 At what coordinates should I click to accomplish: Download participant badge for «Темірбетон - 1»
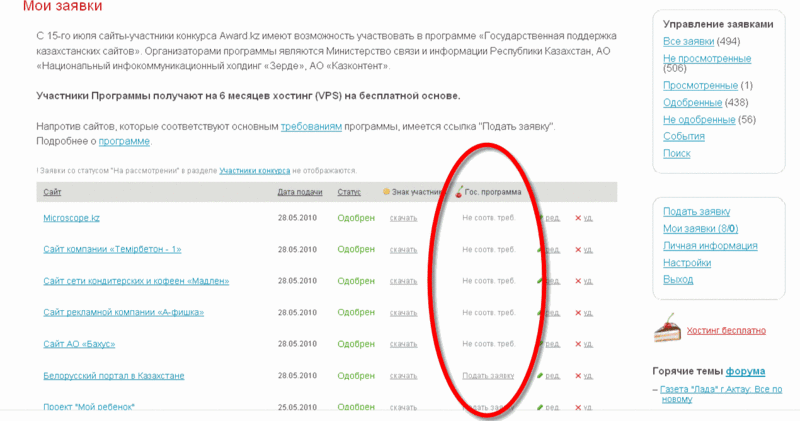404,250
